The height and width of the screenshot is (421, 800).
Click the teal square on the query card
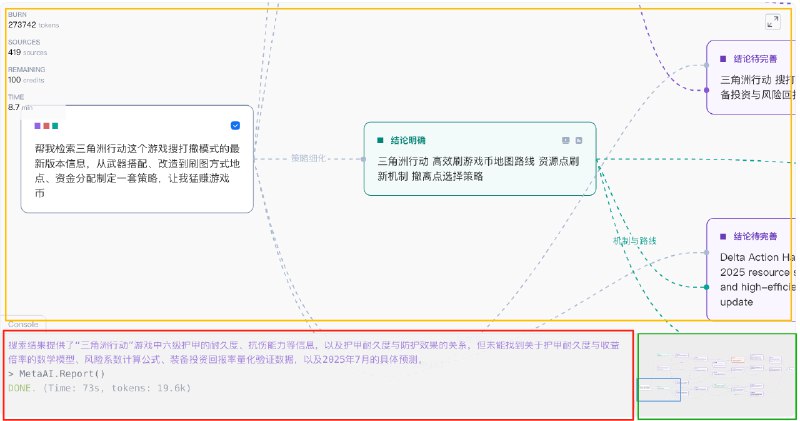coord(55,126)
